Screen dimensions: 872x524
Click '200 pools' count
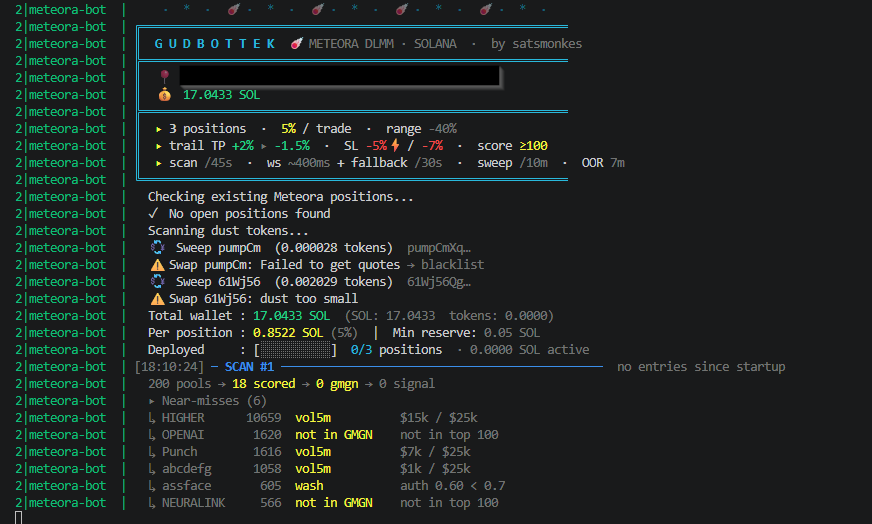point(180,384)
